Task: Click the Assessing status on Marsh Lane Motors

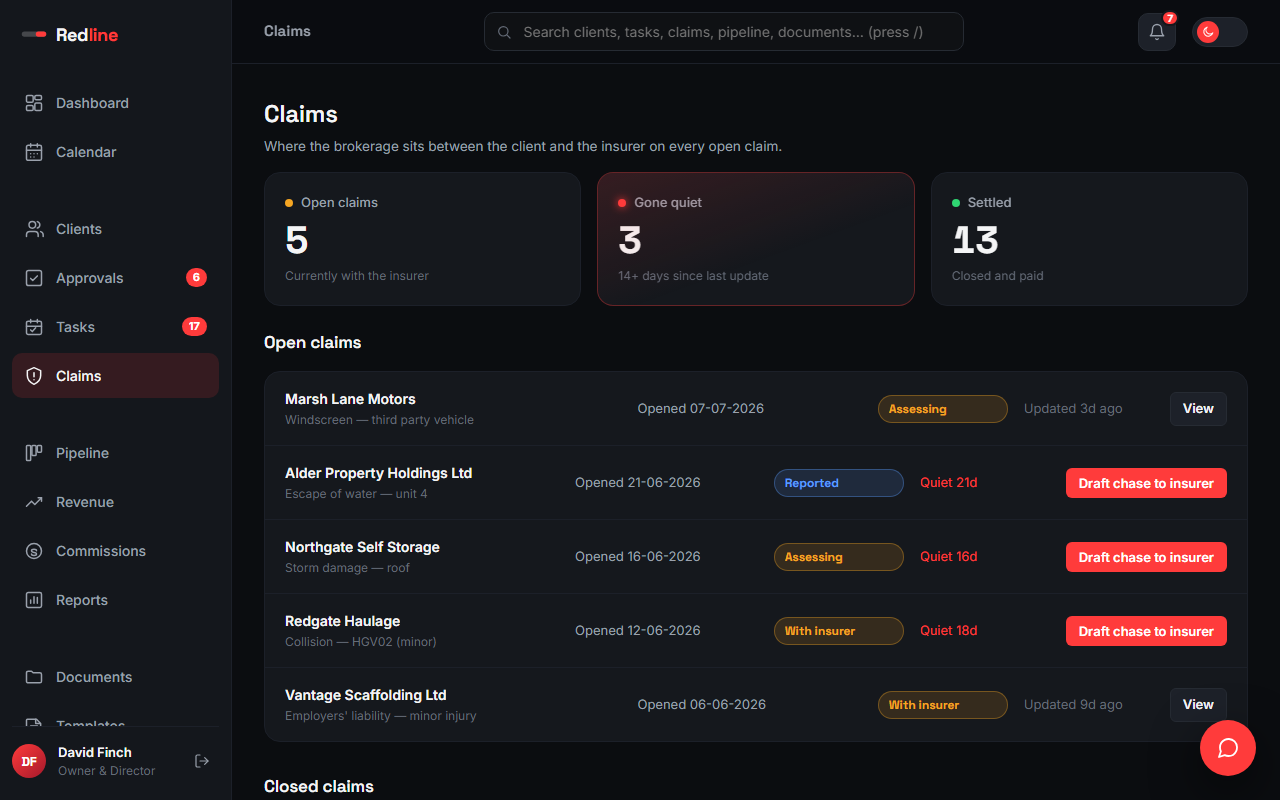Action: (x=943, y=409)
